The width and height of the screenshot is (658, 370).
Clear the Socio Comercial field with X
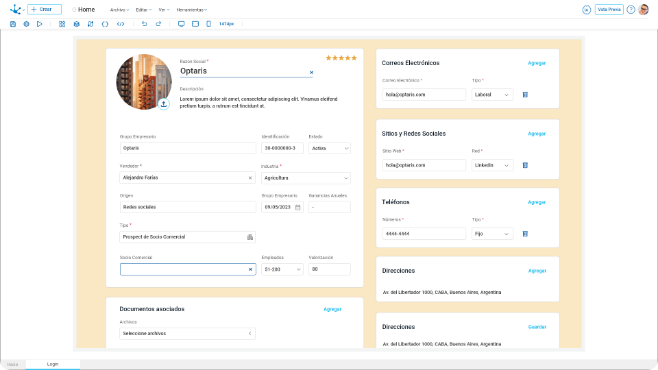(251, 269)
